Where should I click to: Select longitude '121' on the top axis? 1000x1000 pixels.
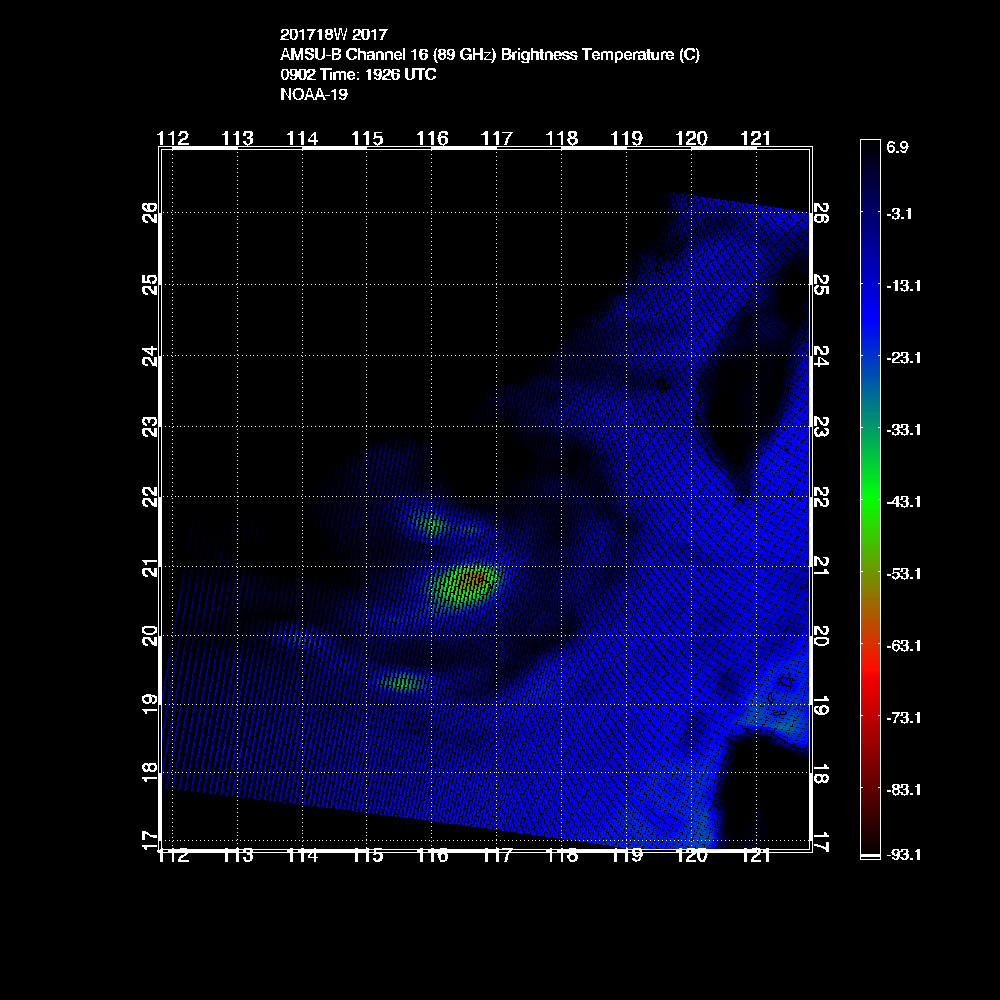pos(756,138)
